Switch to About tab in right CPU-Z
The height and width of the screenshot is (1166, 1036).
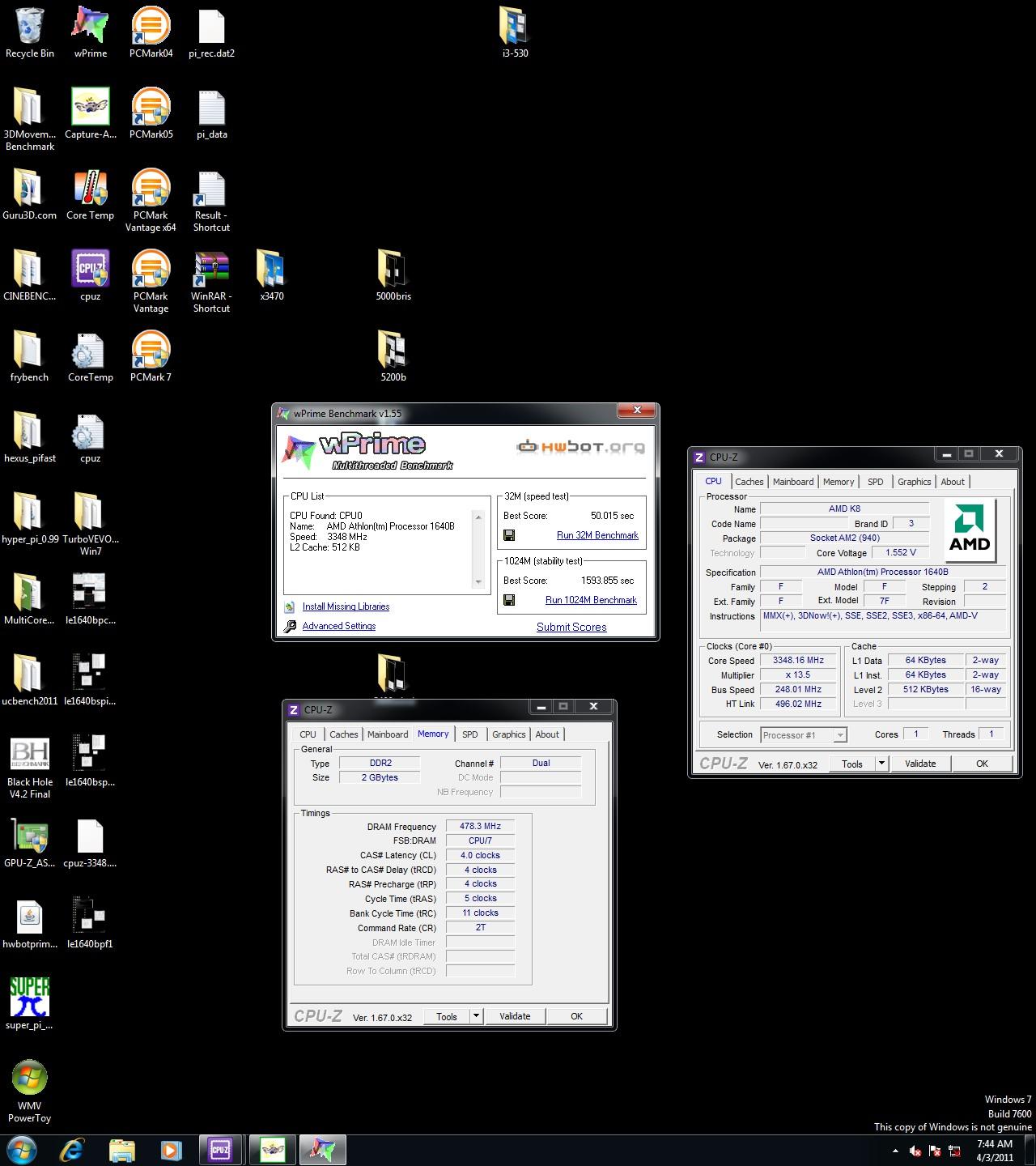[953, 482]
